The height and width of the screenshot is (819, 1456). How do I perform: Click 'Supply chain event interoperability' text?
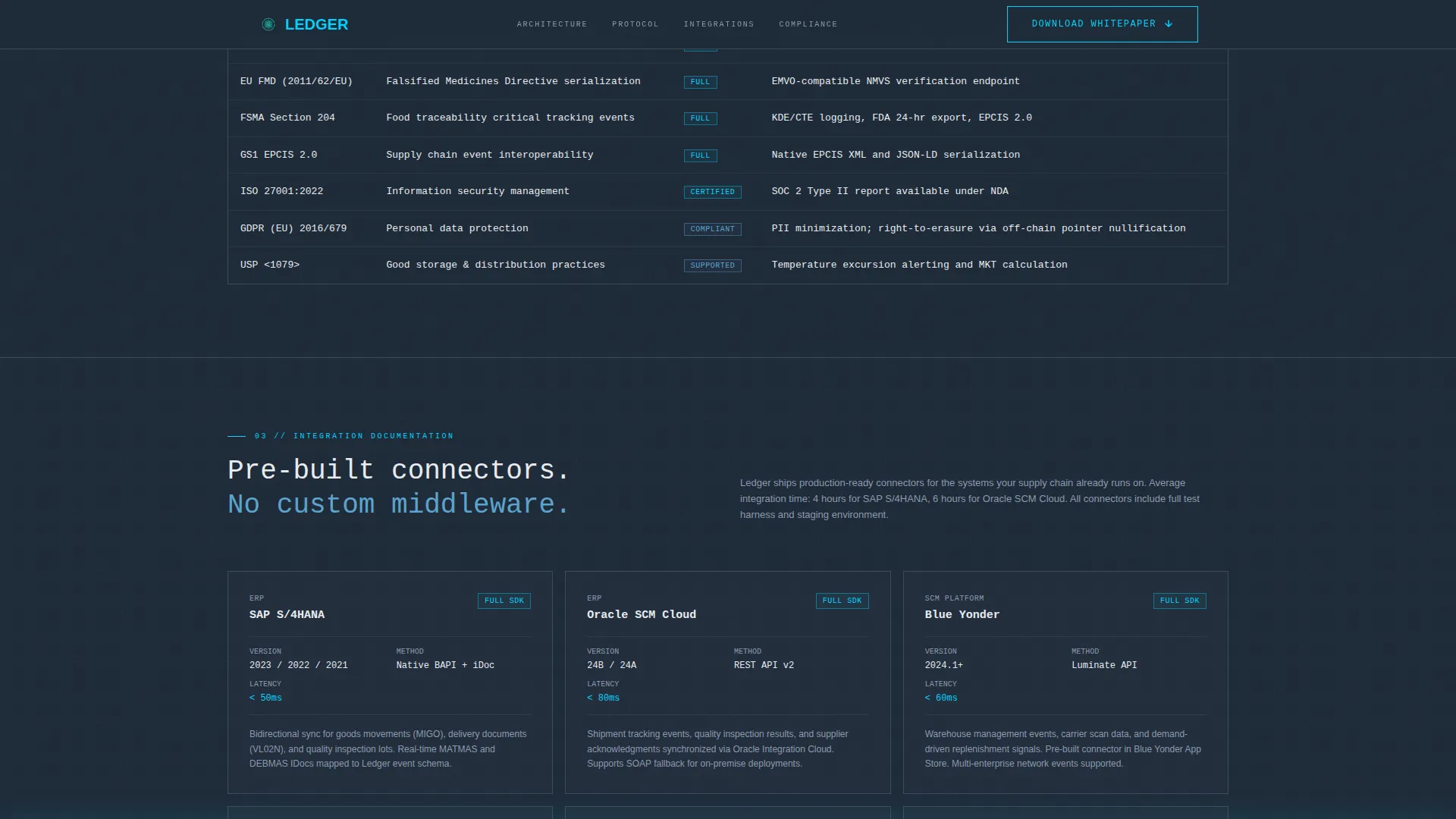click(490, 155)
